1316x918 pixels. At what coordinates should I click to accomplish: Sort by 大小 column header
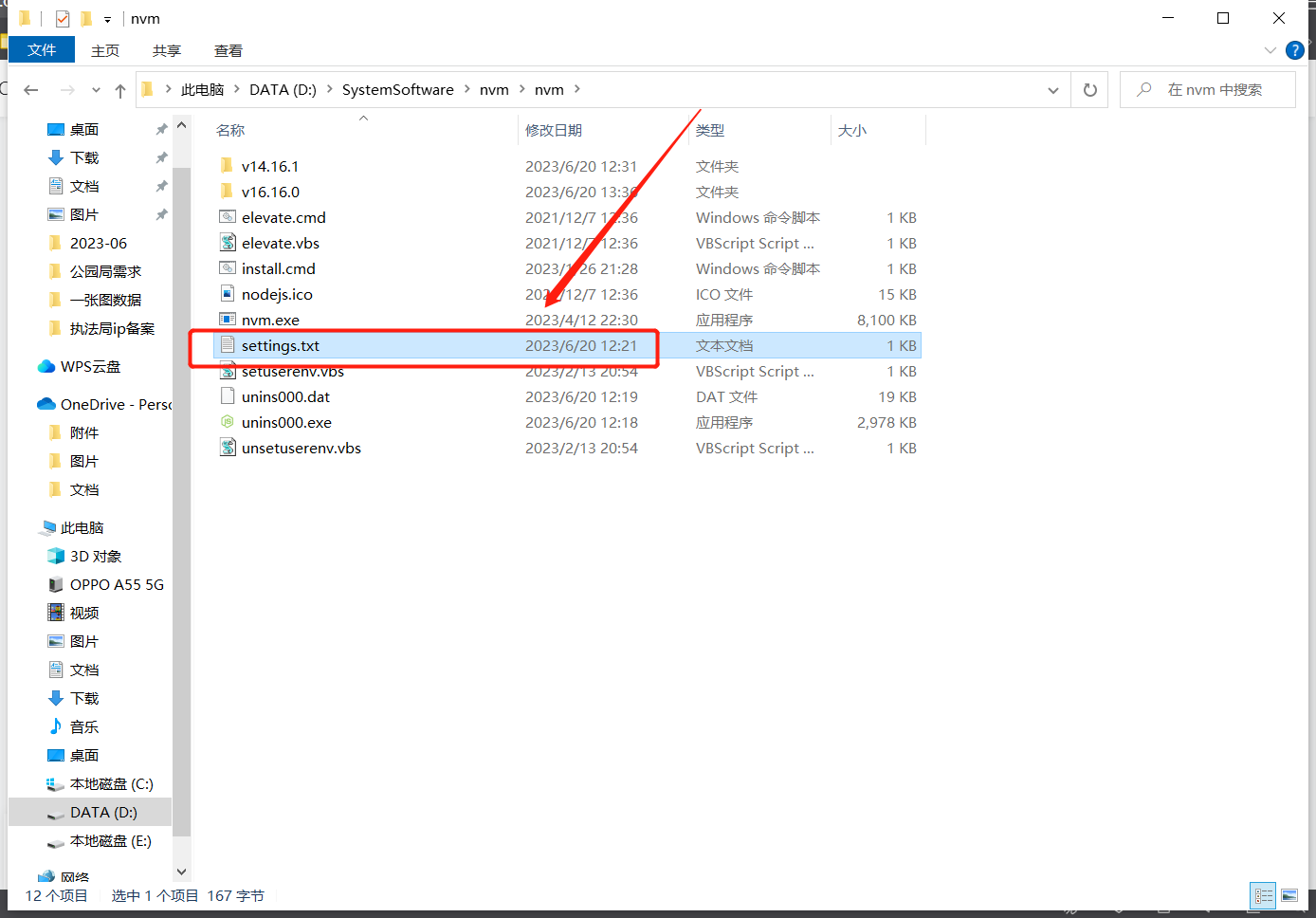pos(852,130)
